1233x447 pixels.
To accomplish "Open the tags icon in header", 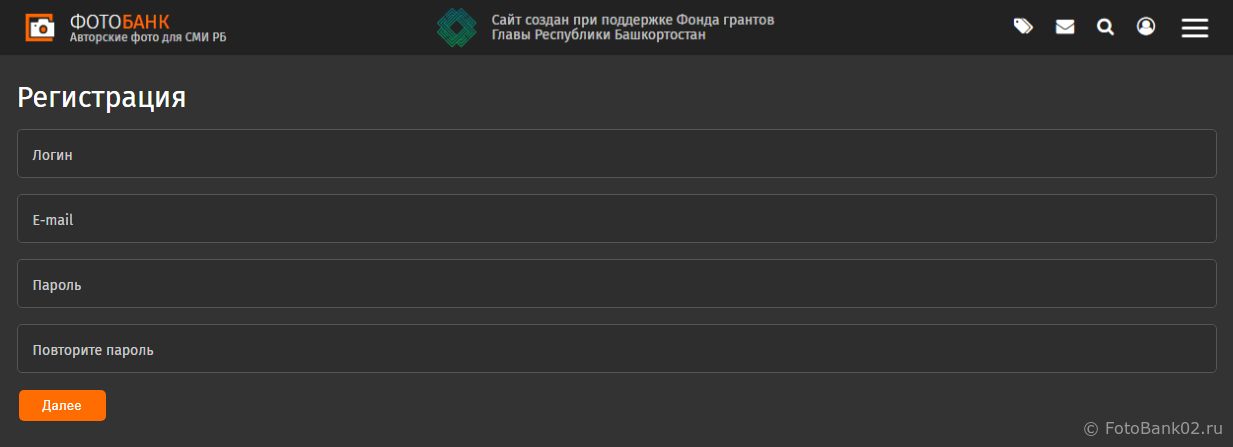I will click(1023, 27).
